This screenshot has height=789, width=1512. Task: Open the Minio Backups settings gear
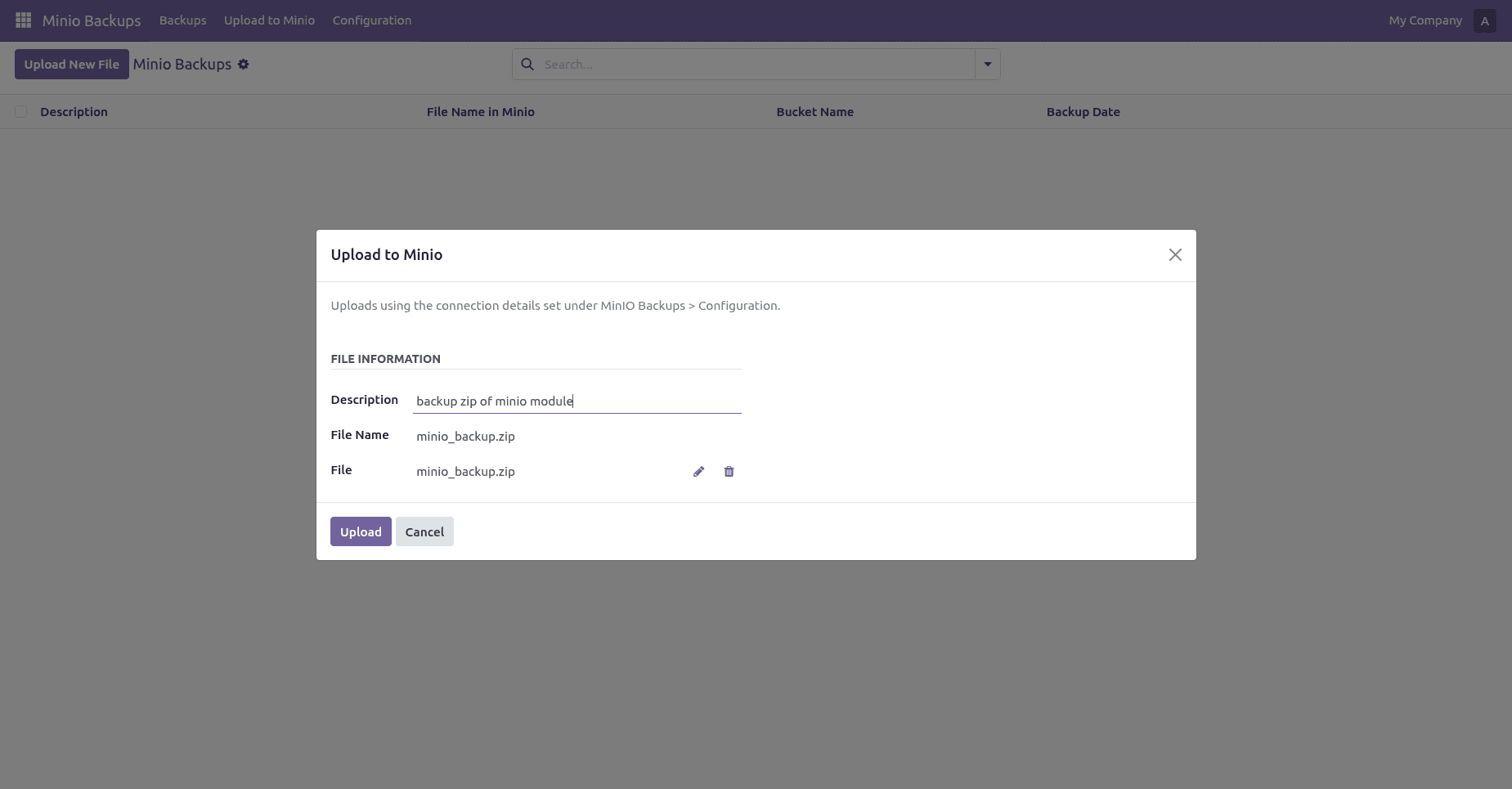pos(243,64)
